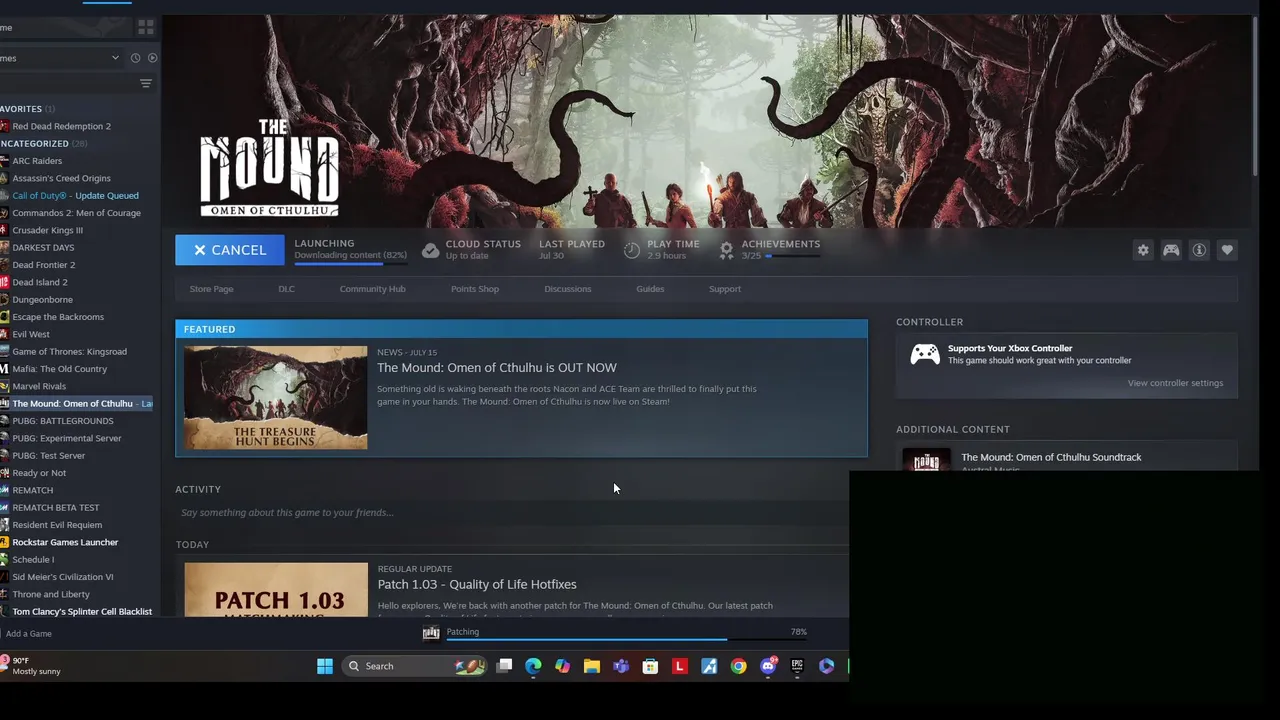This screenshot has width=1280, height=720.
Task: Open Epic Games Launcher from taskbar
Action: tap(797, 666)
